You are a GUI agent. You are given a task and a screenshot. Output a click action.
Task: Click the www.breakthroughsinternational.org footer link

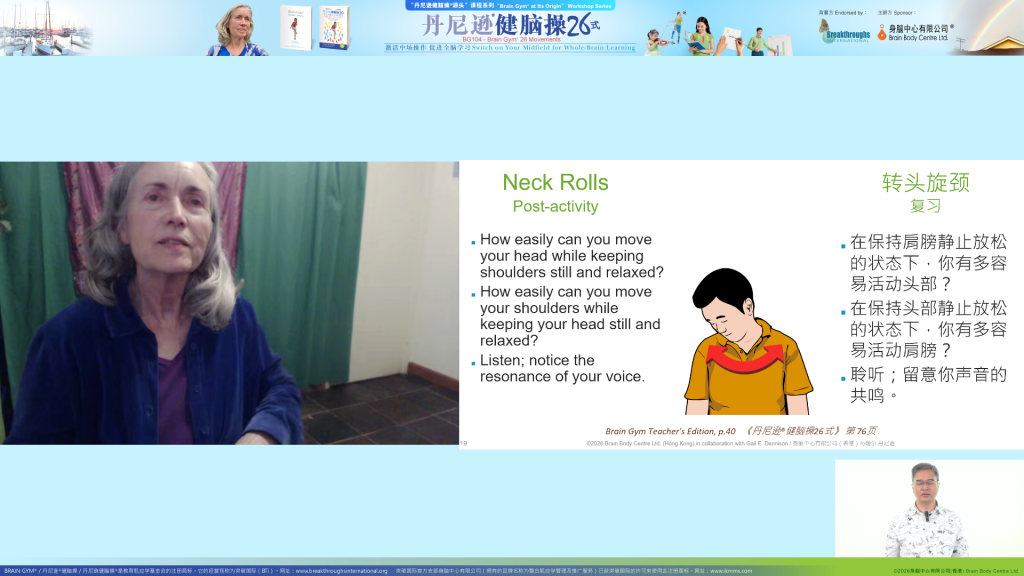pyautogui.click(x=341, y=571)
